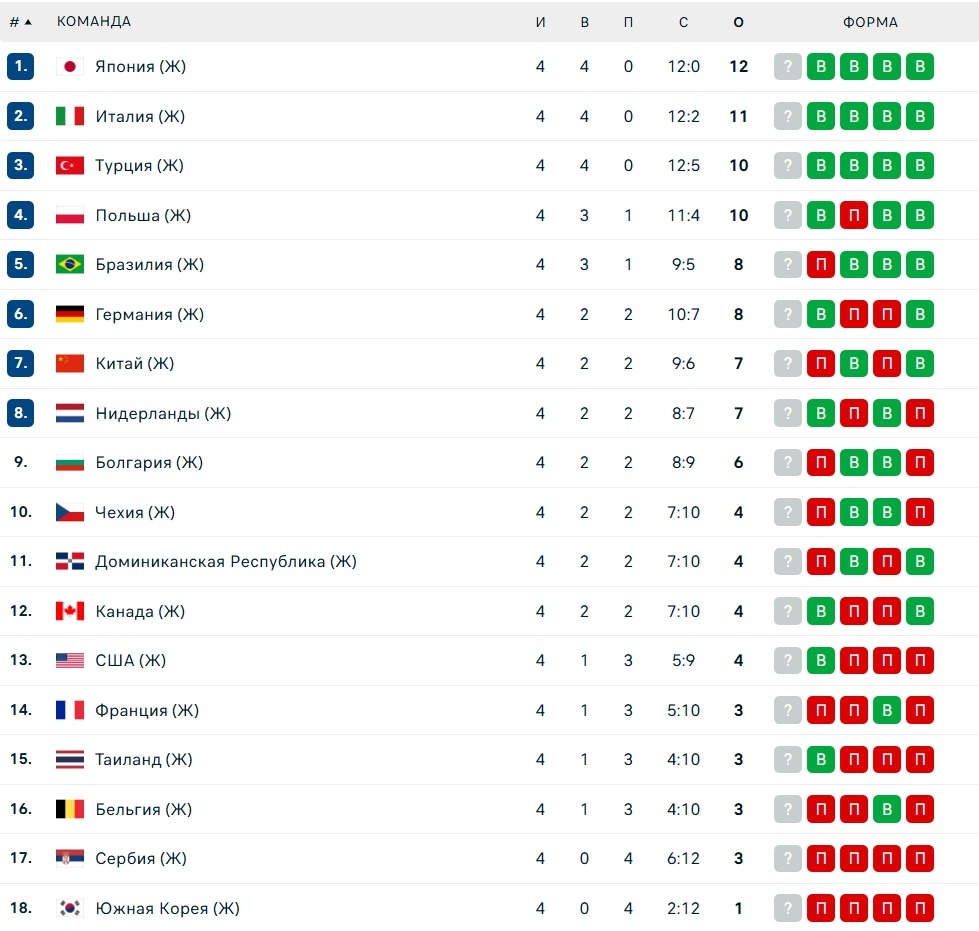Click США's first green win badge
Screen dimensions: 979x931
point(820,660)
